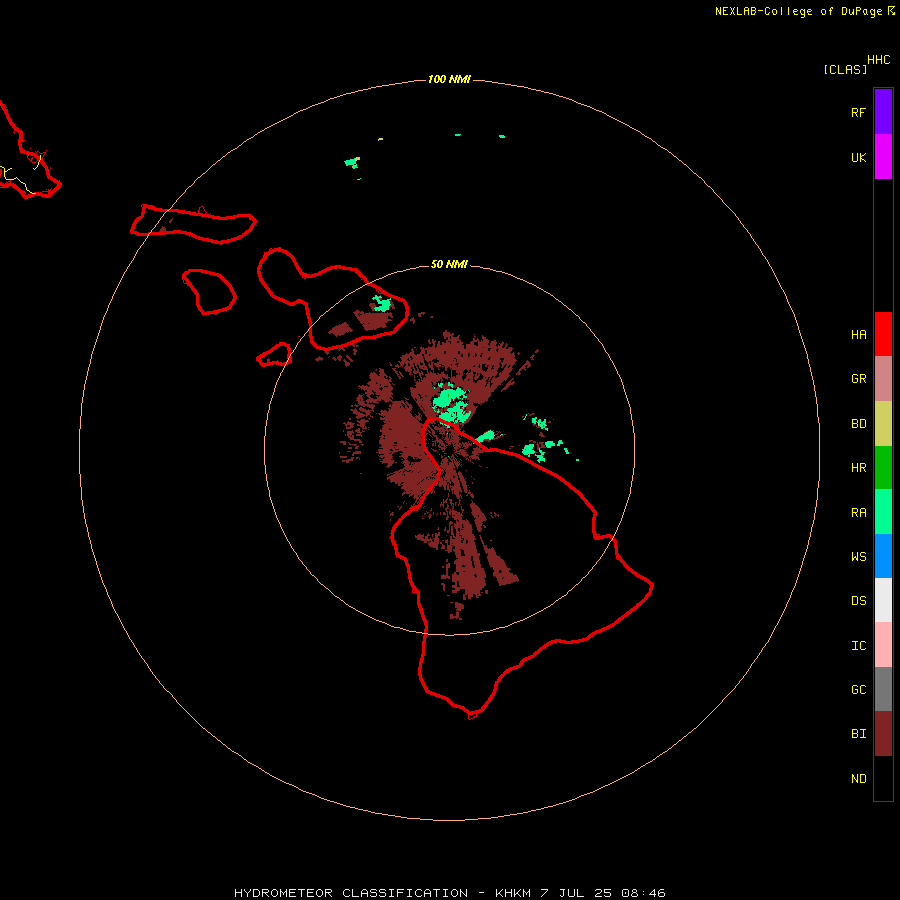Click the HR legend label
This screenshot has height=900, width=900.
pyautogui.click(x=858, y=468)
